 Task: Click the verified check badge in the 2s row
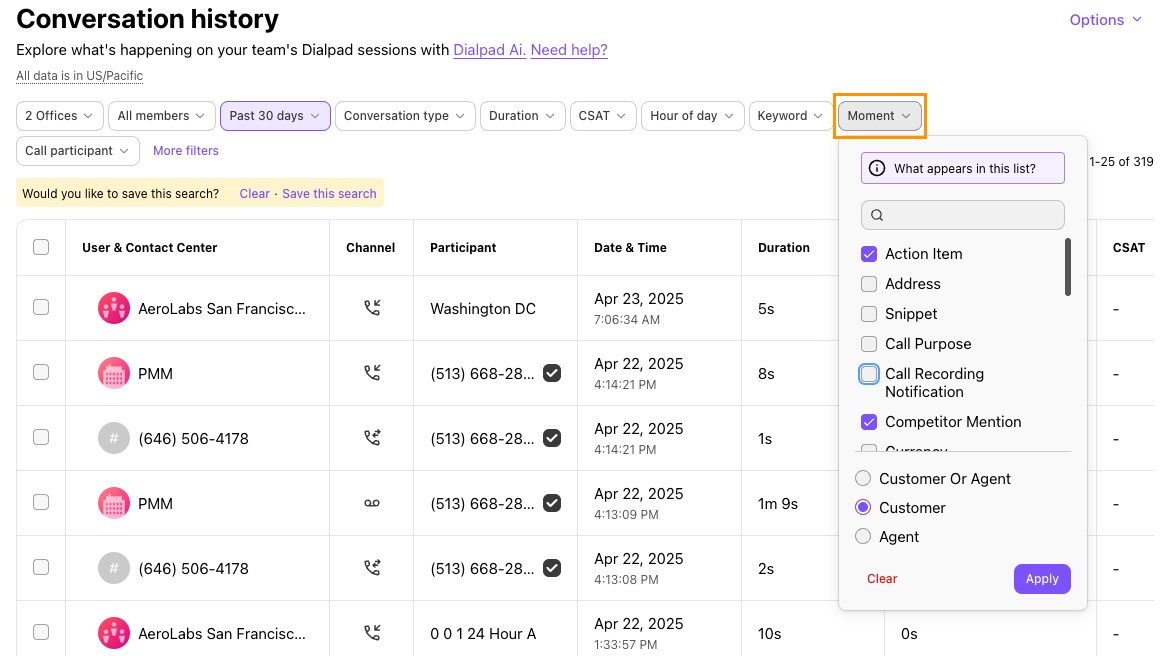click(552, 568)
